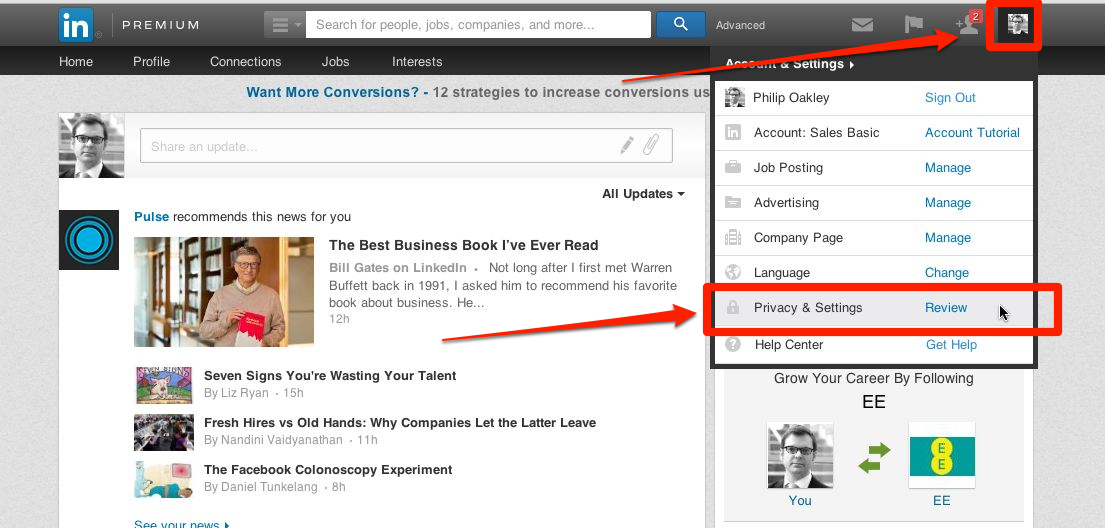Screen dimensions: 1105x528
Task: Click the search people and jobs field
Action: [479, 25]
